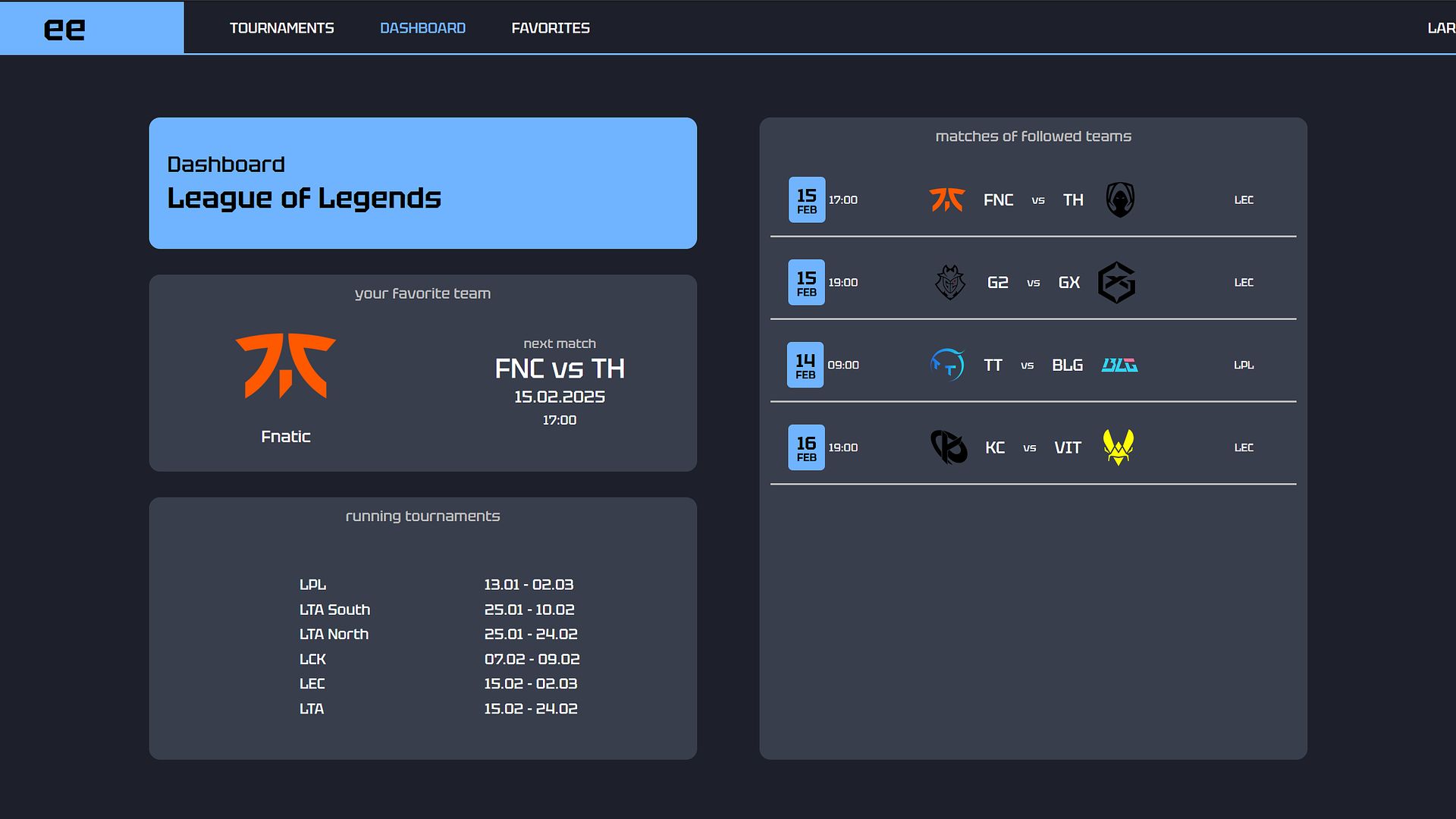Click the Fnatic team name
This screenshot has width=1456, height=819.
[x=286, y=437]
